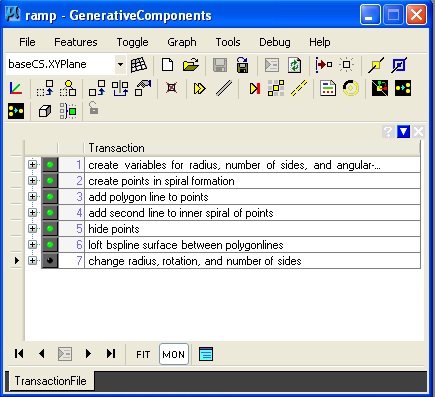
Task: Click the blue square with diagonal line icon
Action: pyautogui.click(x=399, y=65)
